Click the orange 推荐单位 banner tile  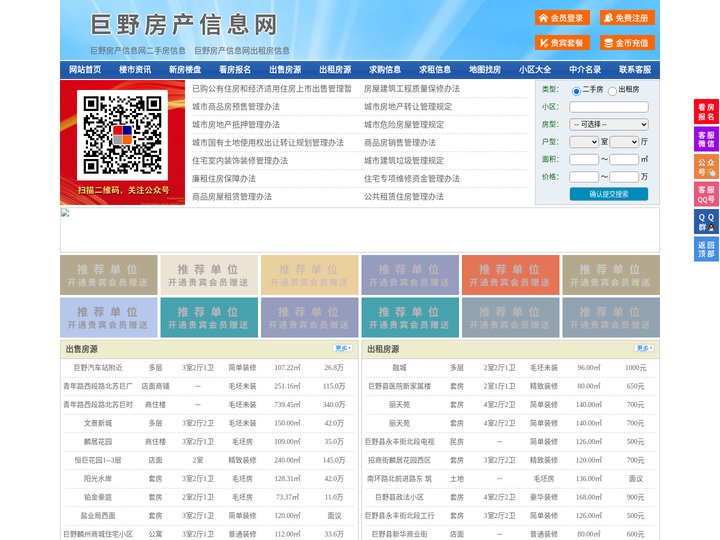[511, 275]
